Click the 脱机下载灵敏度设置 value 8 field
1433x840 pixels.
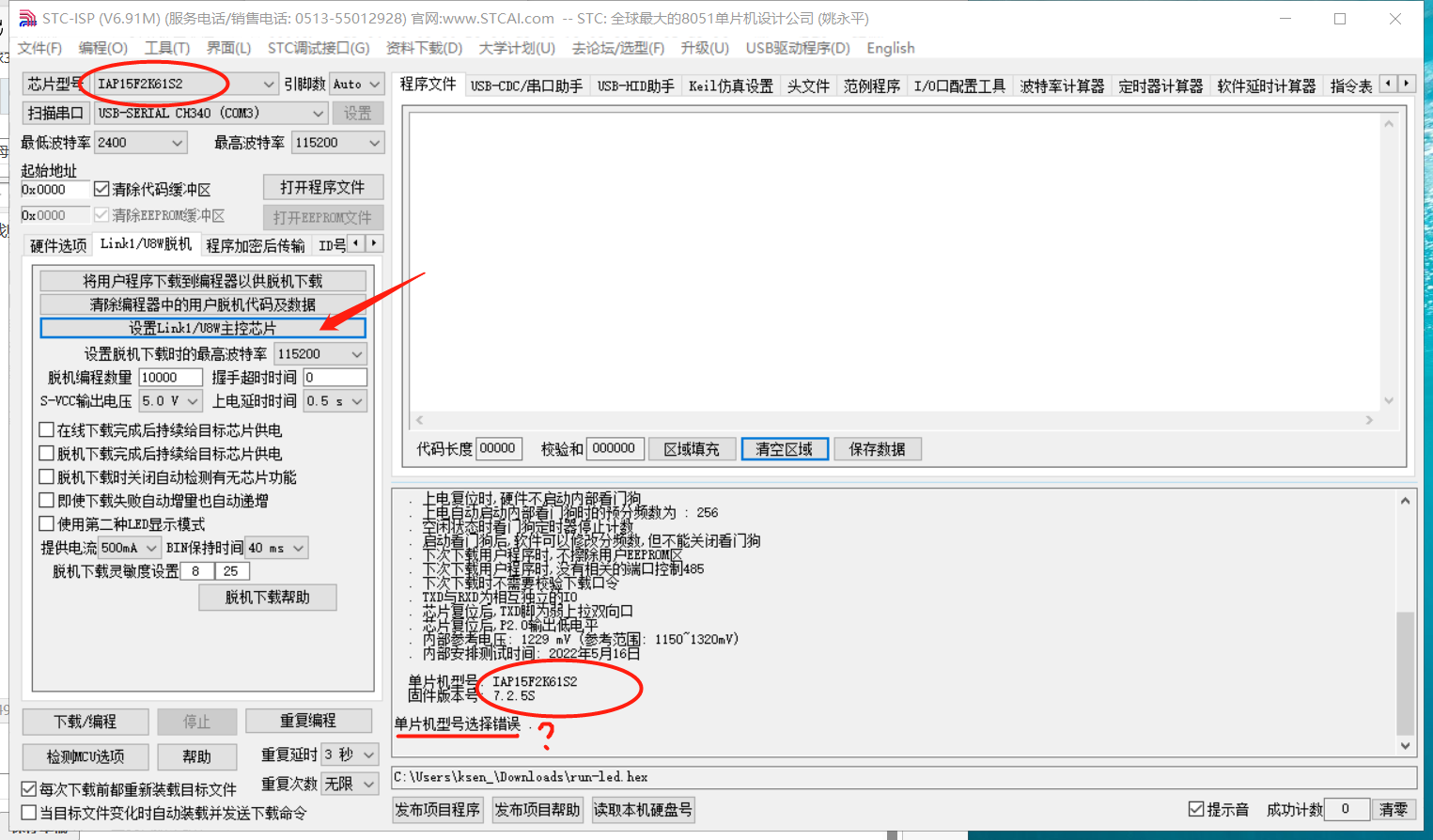(196, 571)
